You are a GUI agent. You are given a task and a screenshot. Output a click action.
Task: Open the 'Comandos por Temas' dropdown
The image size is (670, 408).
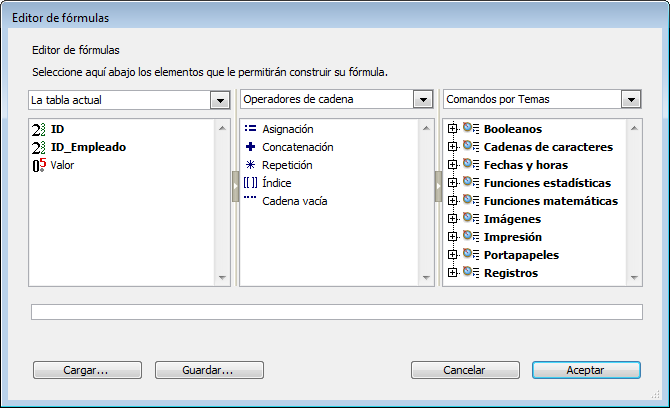631,100
